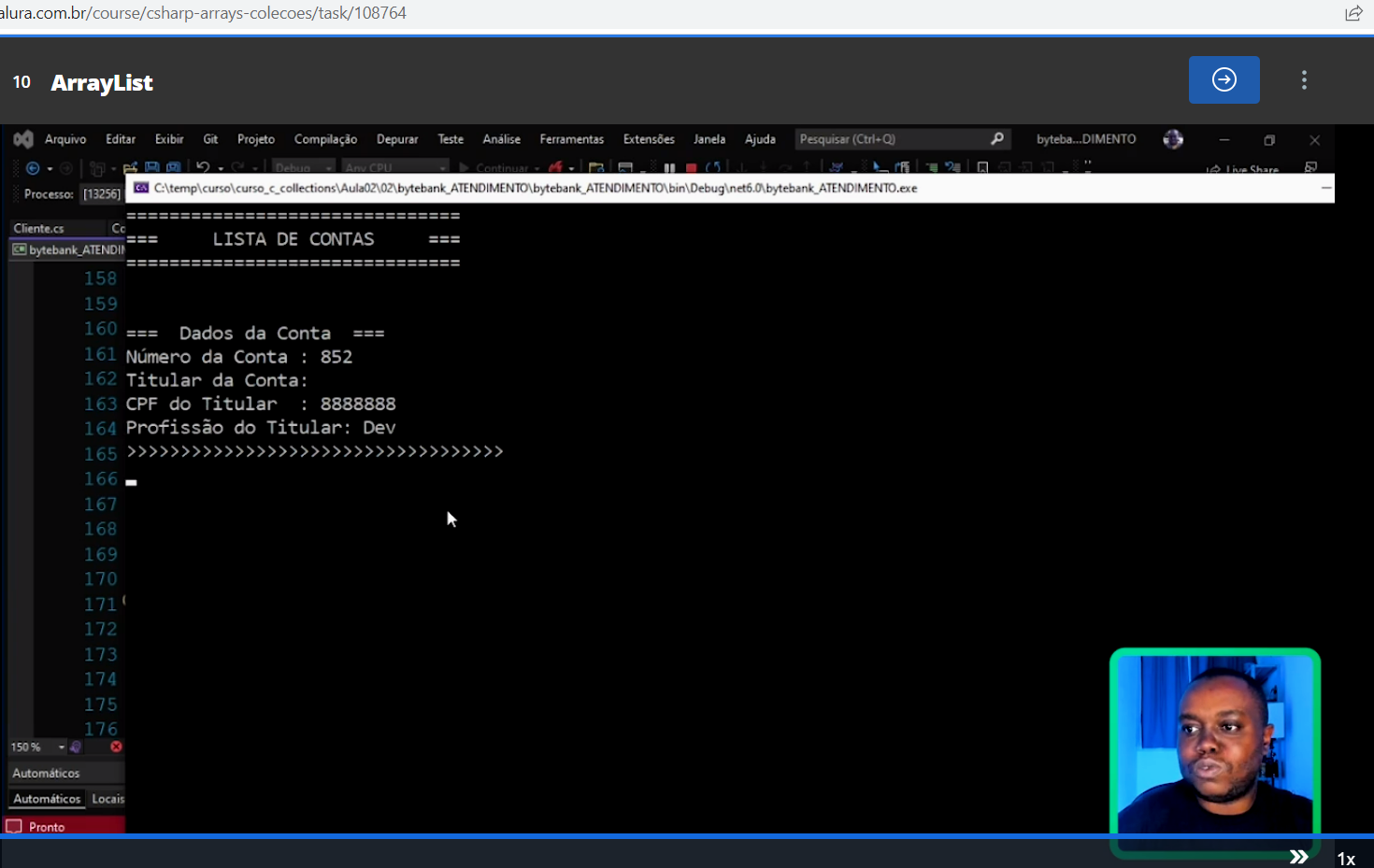The width and height of the screenshot is (1374, 868).
Task: Minimize the console window
Action: (x=1325, y=188)
